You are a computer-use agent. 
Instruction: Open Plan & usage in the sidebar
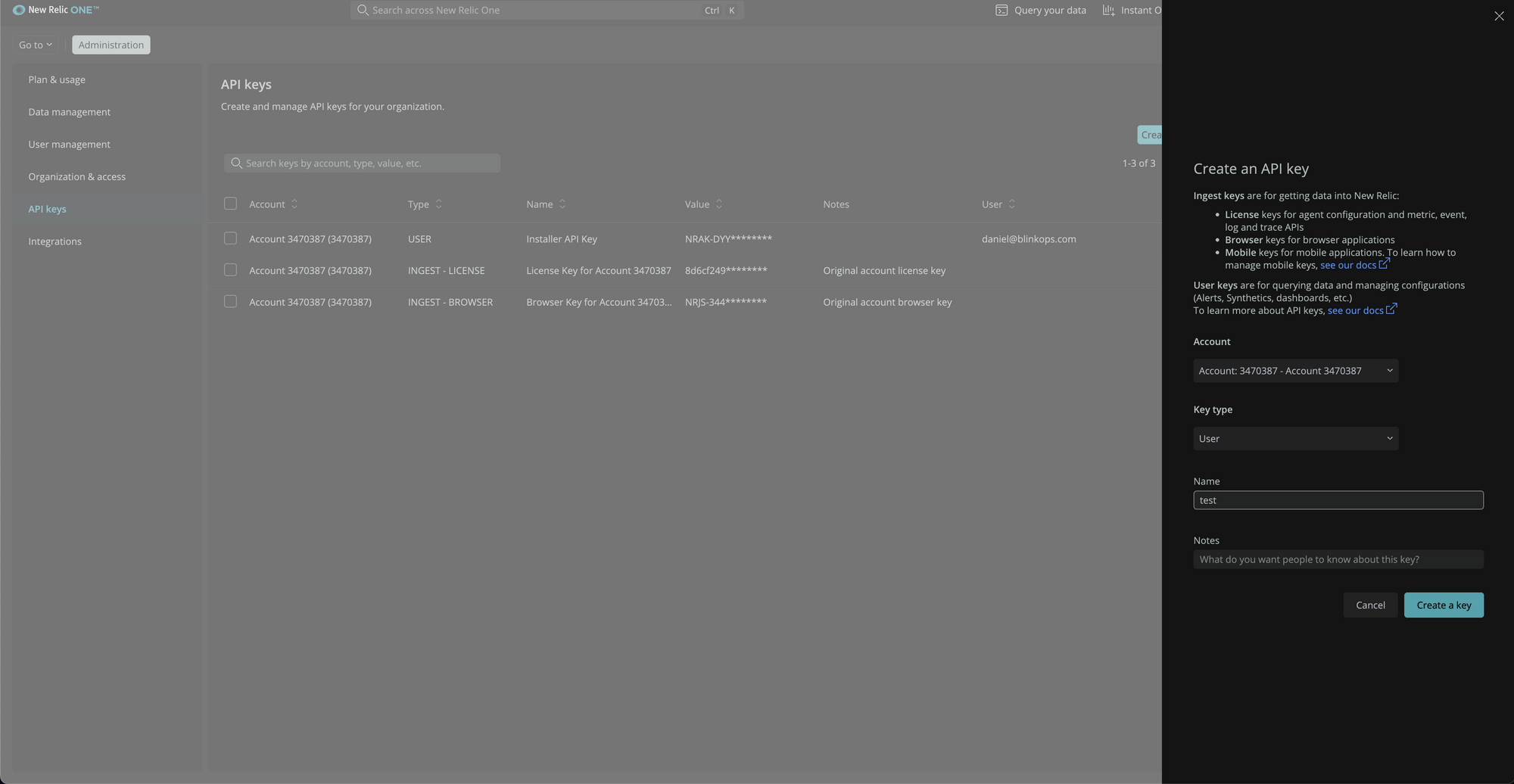(57, 79)
